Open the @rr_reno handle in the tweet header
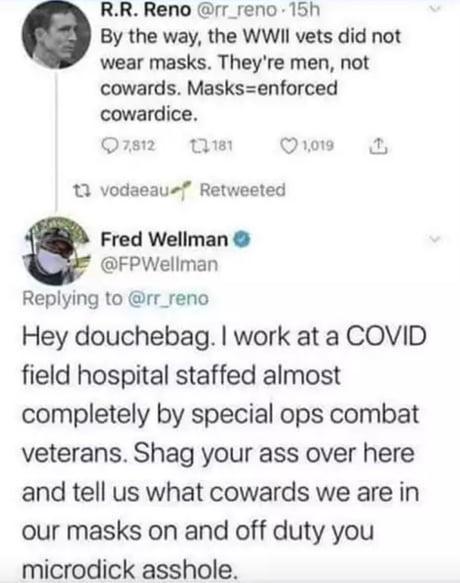Screen dimensions: 460x583 [x=236, y=10]
